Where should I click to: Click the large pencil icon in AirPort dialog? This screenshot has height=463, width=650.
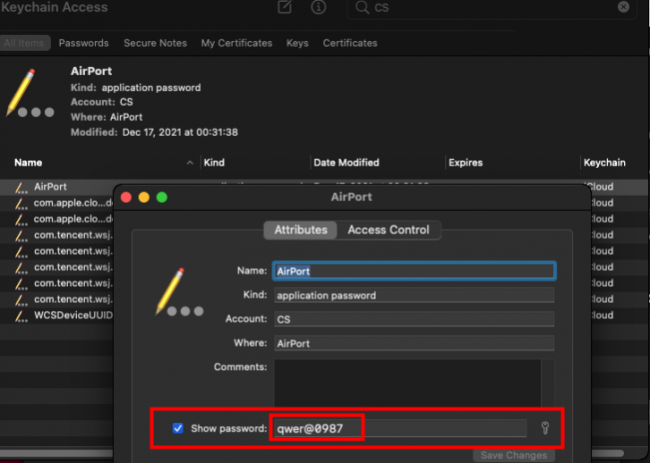pyautogui.click(x=179, y=292)
